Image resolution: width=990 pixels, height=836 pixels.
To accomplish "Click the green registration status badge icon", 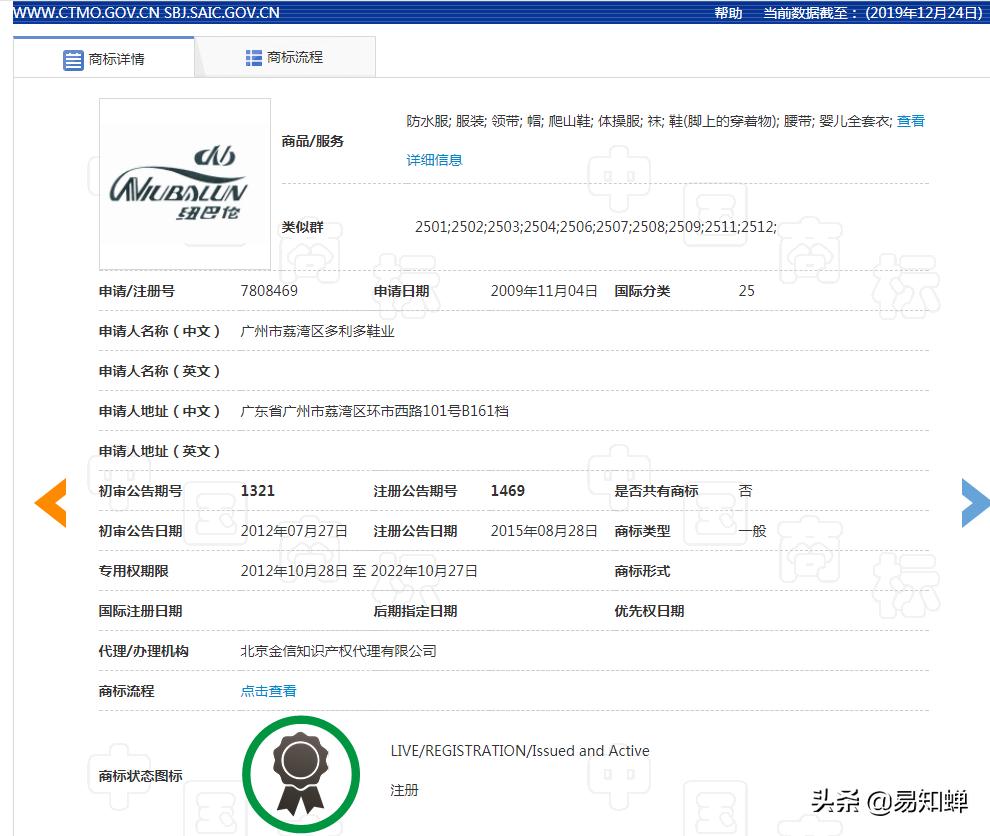I will pos(301,774).
